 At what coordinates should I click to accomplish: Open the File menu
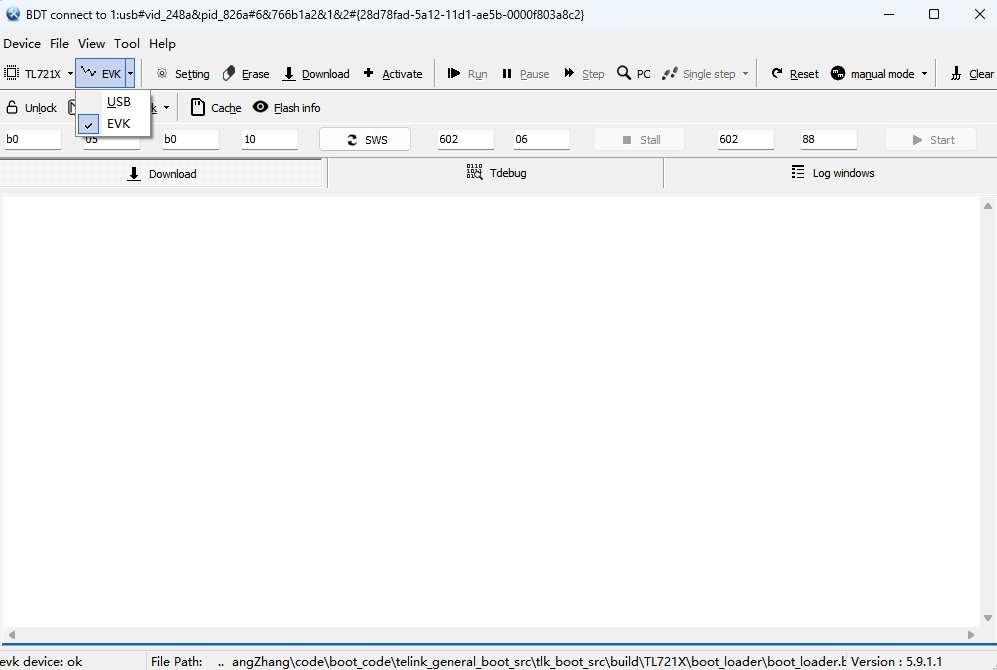[59, 44]
